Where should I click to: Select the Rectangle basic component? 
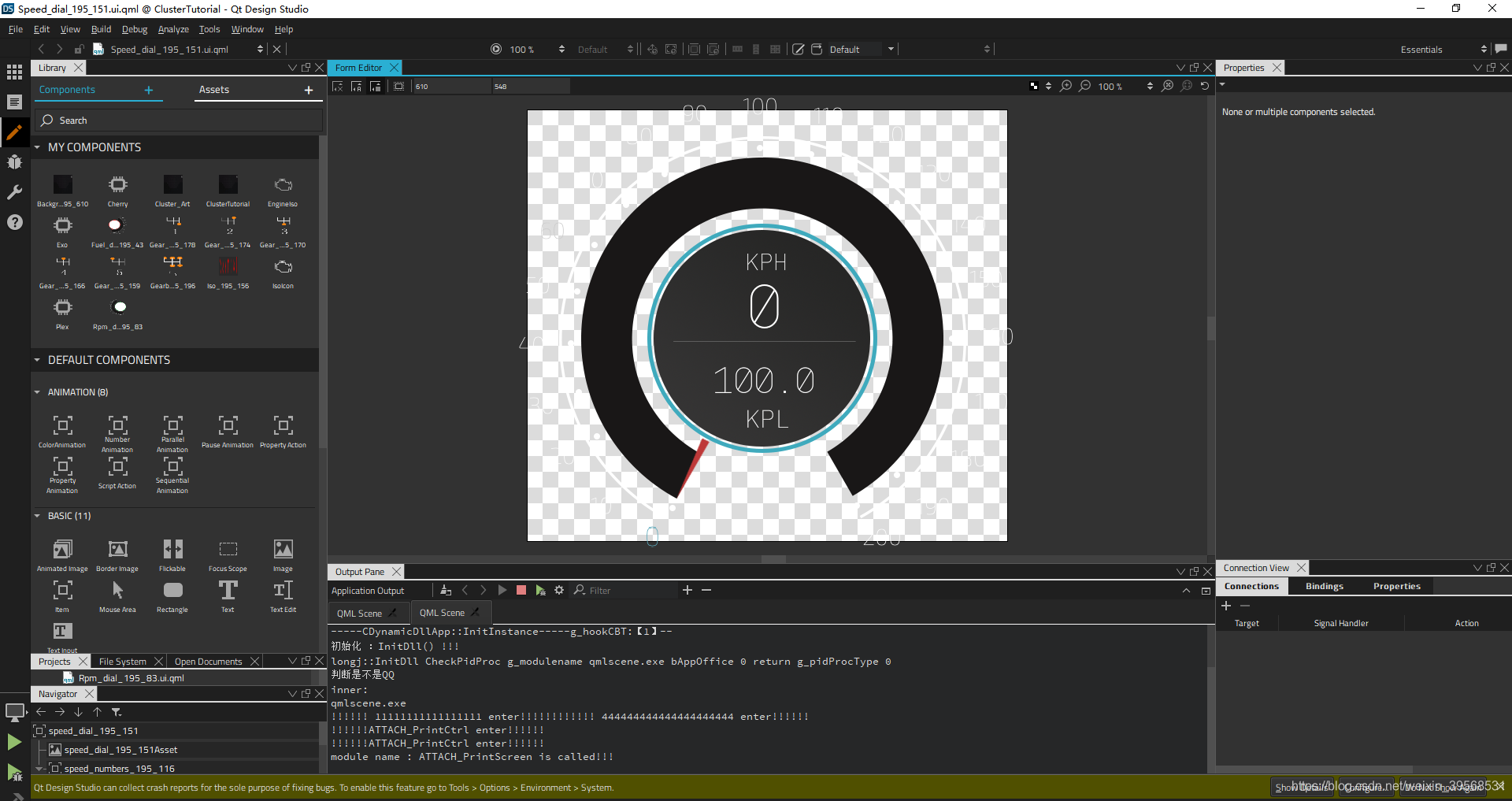(x=172, y=596)
